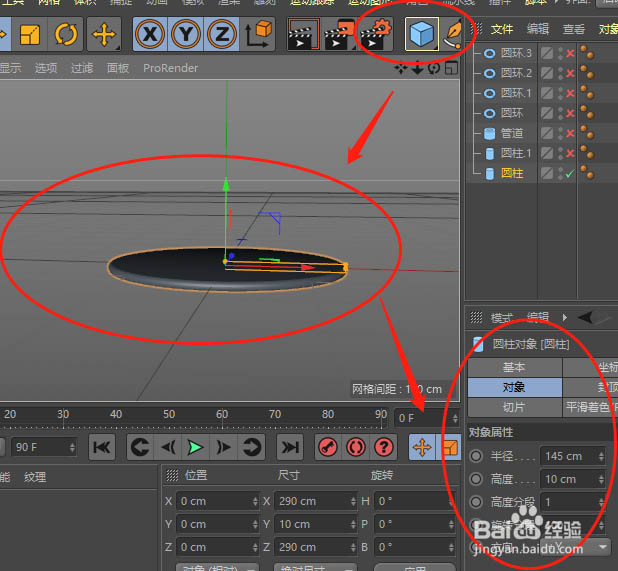Viewport: 618px width, 571px height.
Task: Open object manager 查看 menu
Action: point(573,29)
